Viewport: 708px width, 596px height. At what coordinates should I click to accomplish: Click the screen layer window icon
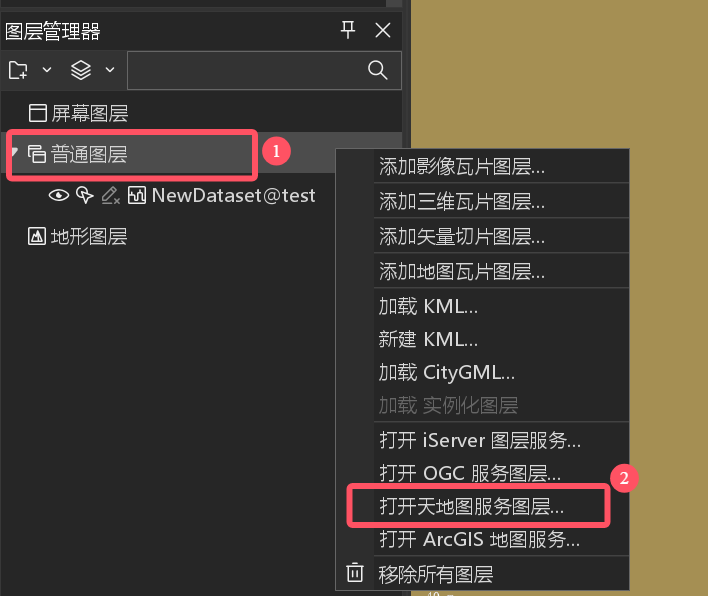(37, 113)
